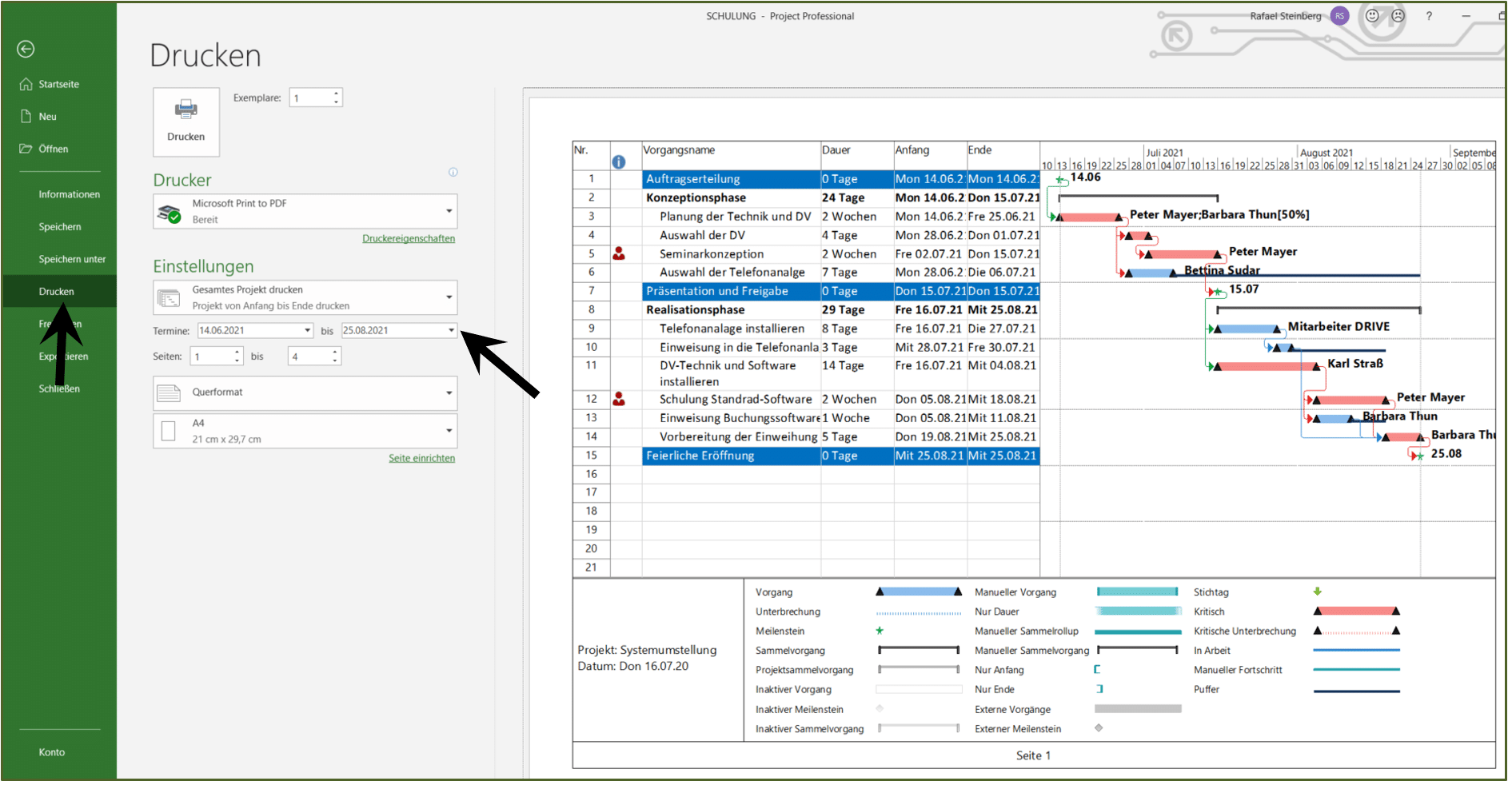Click the Kritisch legend red bar

pyautogui.click(x=1357, y=612)
